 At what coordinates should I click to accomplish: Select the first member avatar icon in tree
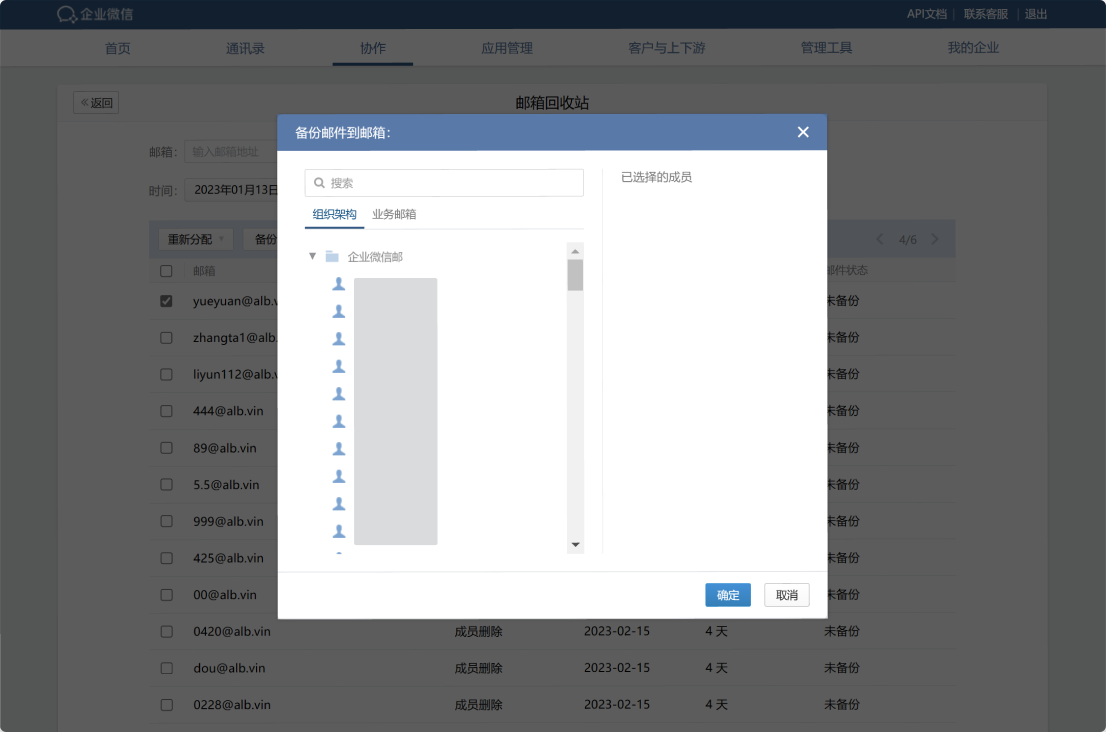[338, 284]
